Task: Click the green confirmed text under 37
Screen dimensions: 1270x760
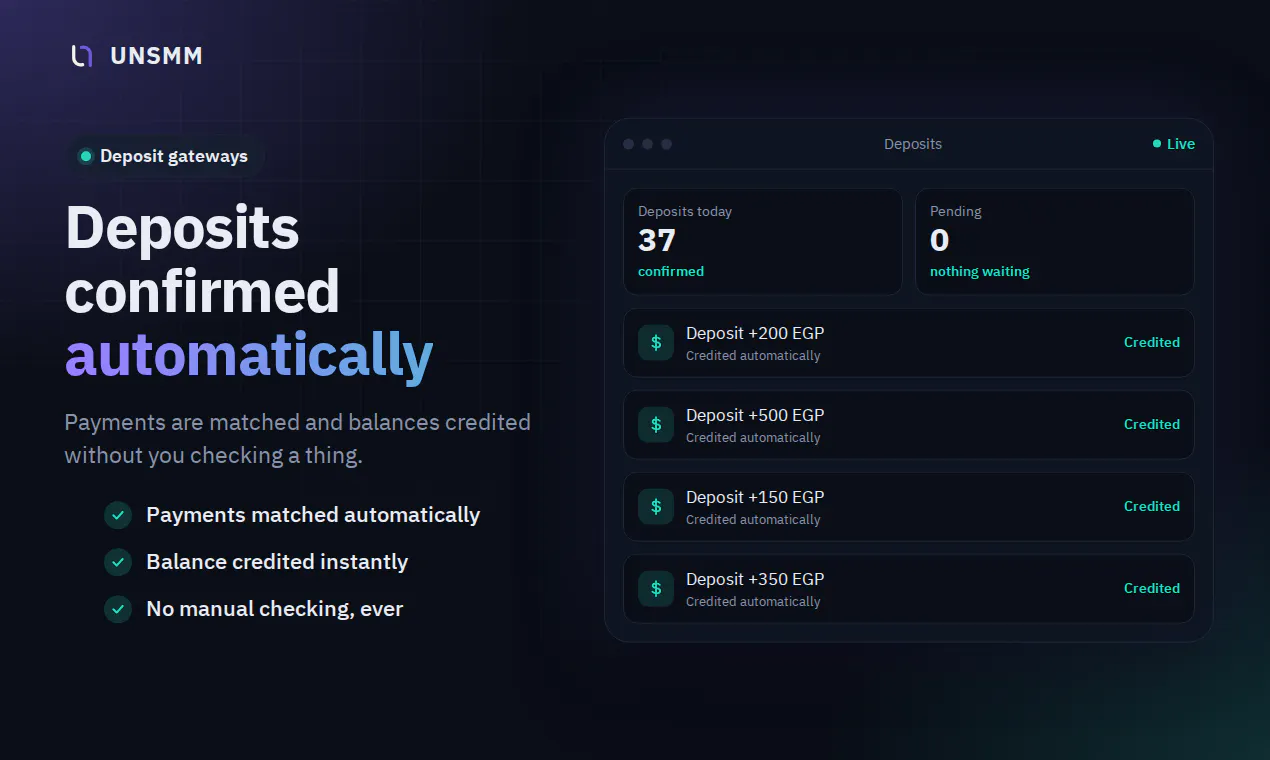Action: click(x=671, y=271)
